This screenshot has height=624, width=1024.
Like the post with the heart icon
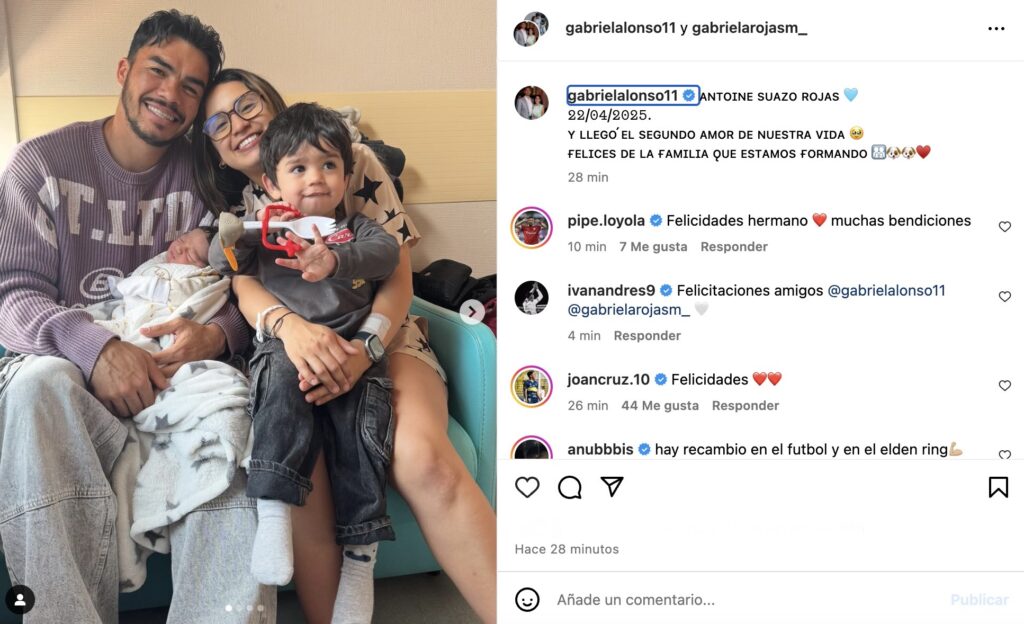coord(527,487)
